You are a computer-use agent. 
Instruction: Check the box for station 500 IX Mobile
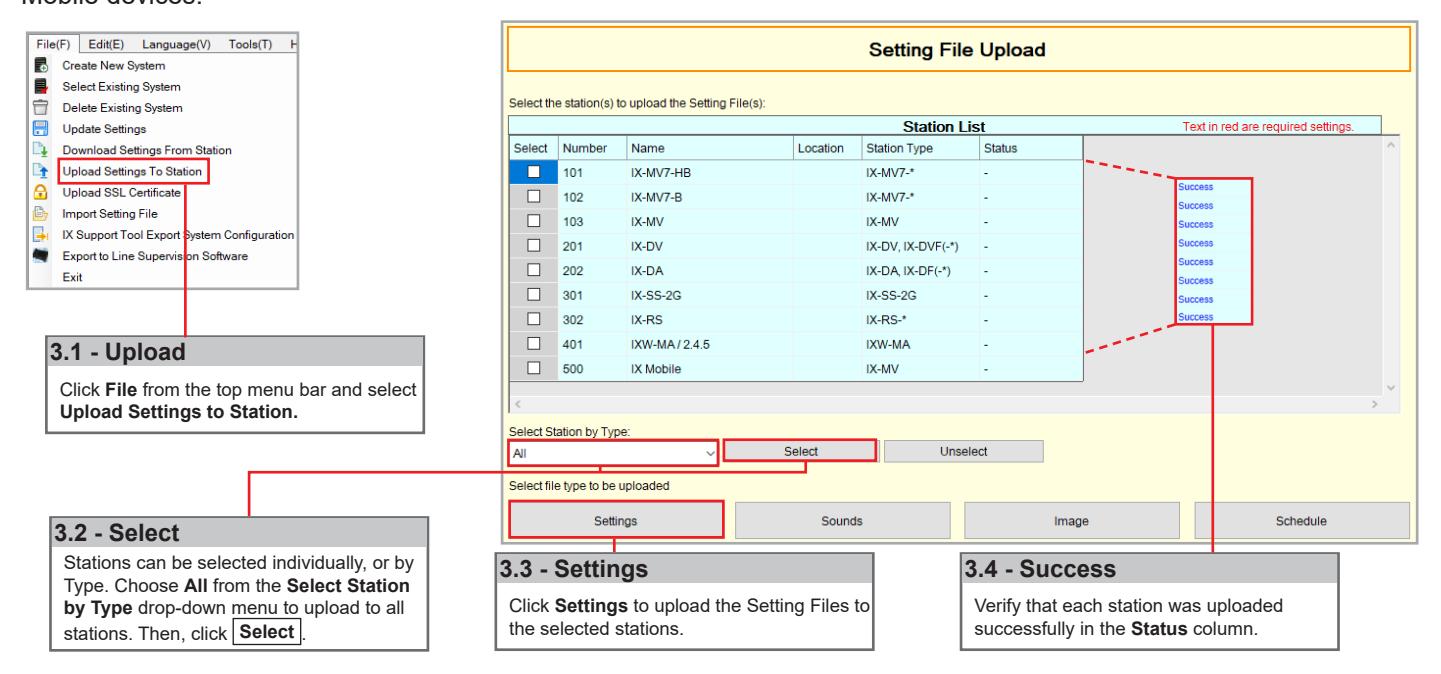533,369
